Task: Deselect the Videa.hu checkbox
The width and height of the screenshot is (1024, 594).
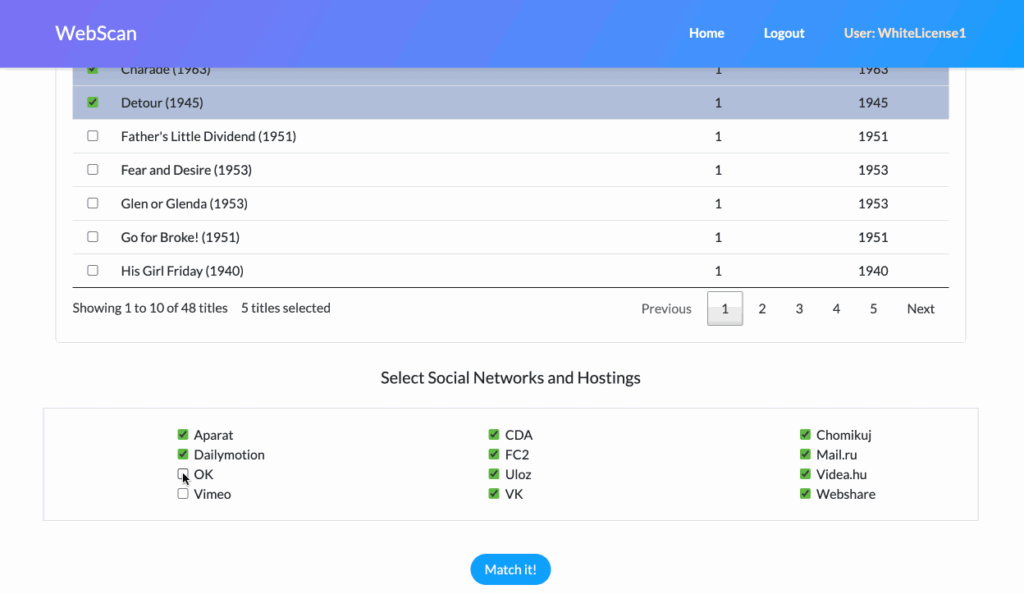Action: click(x=805, y=474)
